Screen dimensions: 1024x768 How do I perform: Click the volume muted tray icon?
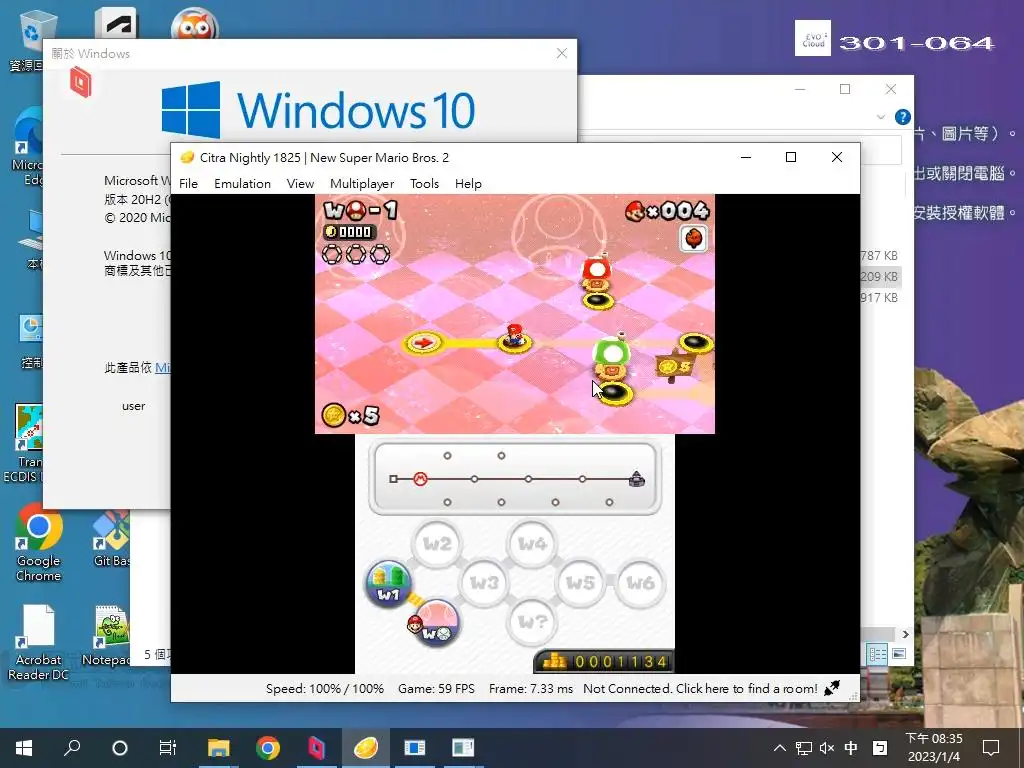point(827,748)
